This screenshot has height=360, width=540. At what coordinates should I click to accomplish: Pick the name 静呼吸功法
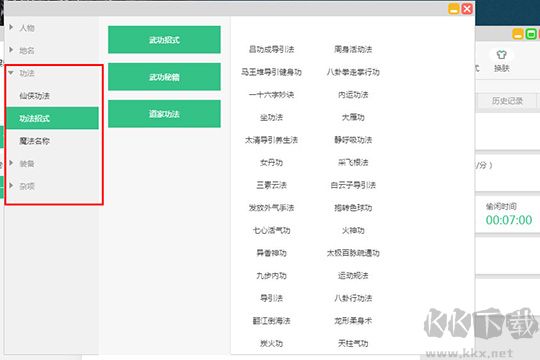(353, 140)
